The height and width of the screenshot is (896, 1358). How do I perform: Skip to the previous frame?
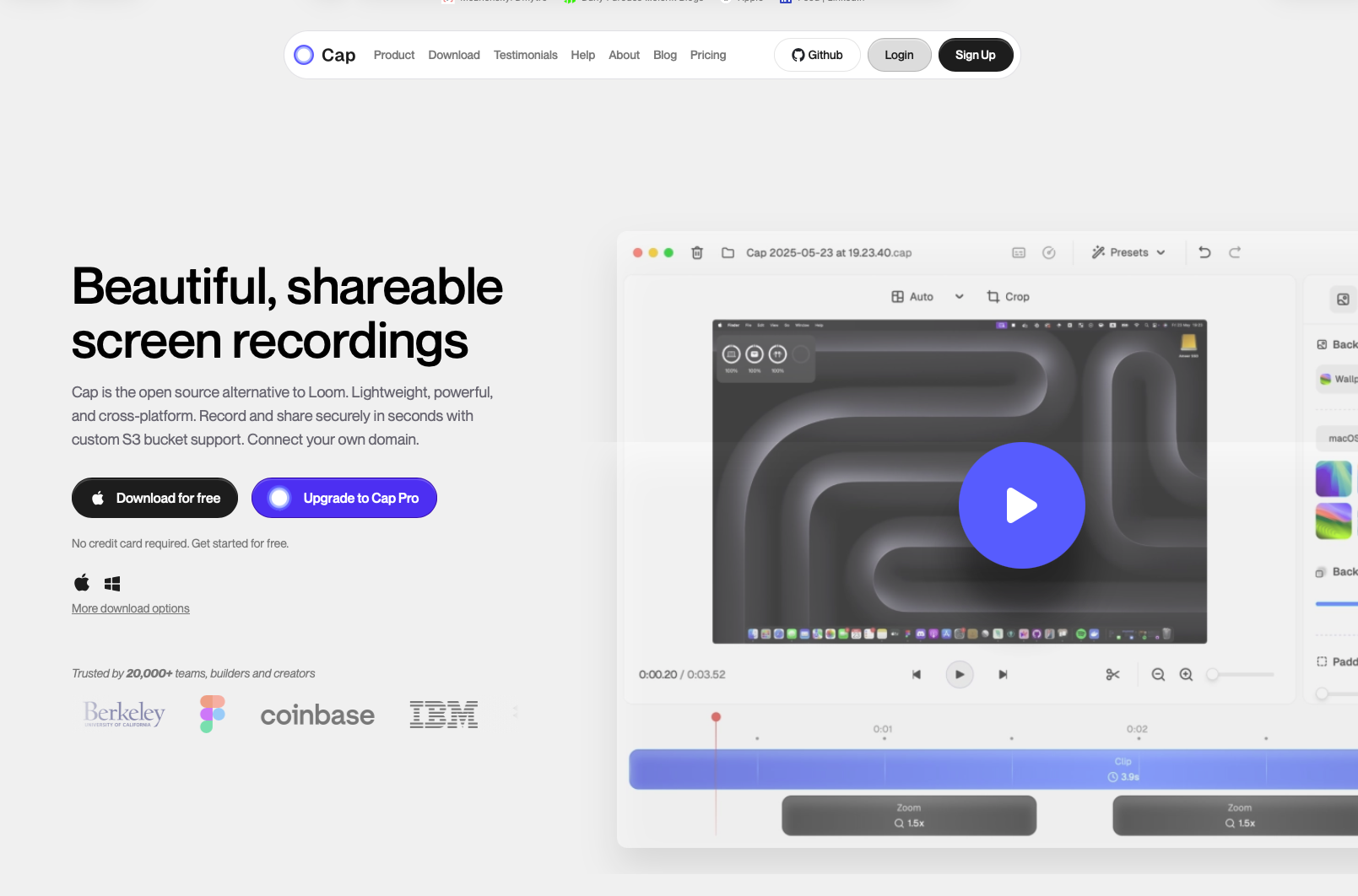917,674
